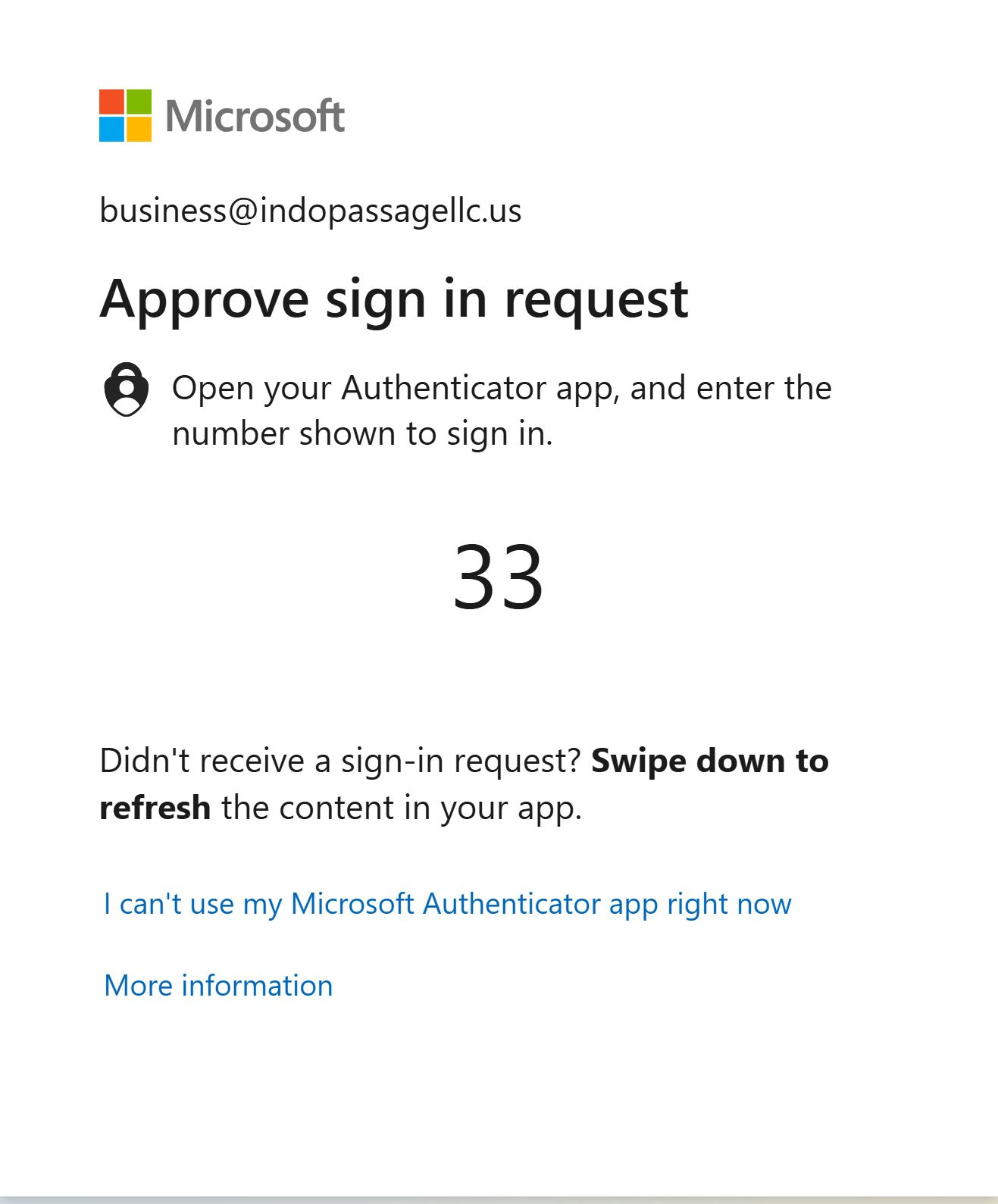Click the "number shown to sign in" line
998x1204 pixels.
coord(362,434)
